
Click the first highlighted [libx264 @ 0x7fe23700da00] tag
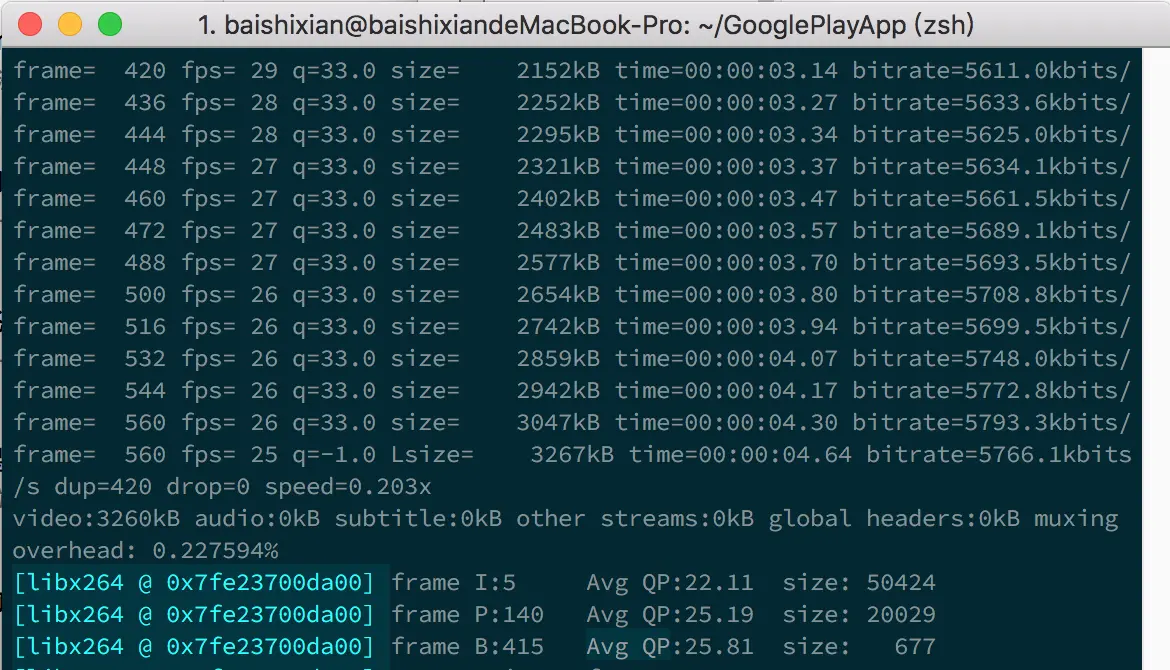194,582
